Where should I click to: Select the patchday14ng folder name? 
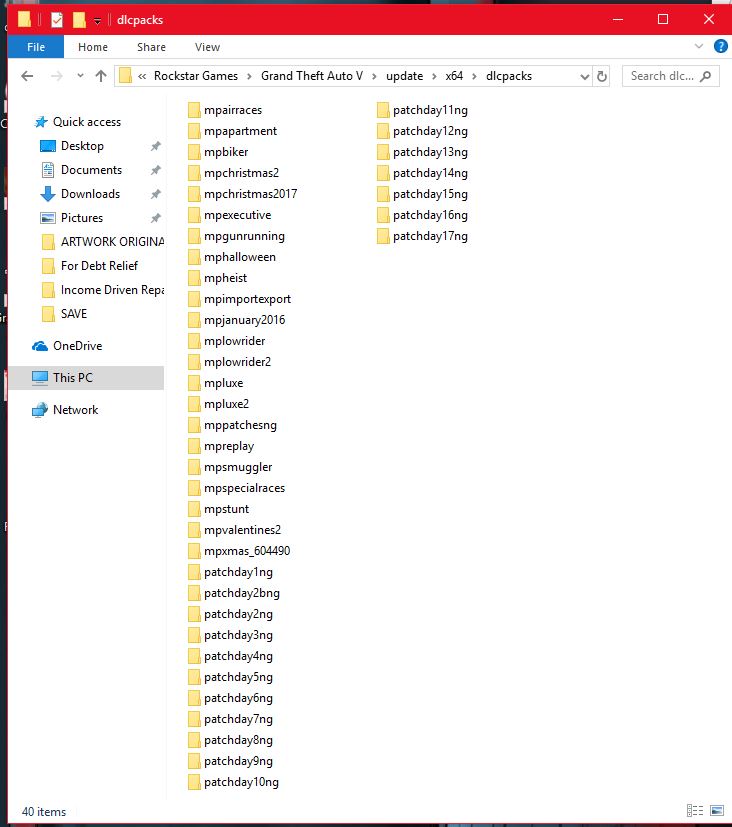430,173
